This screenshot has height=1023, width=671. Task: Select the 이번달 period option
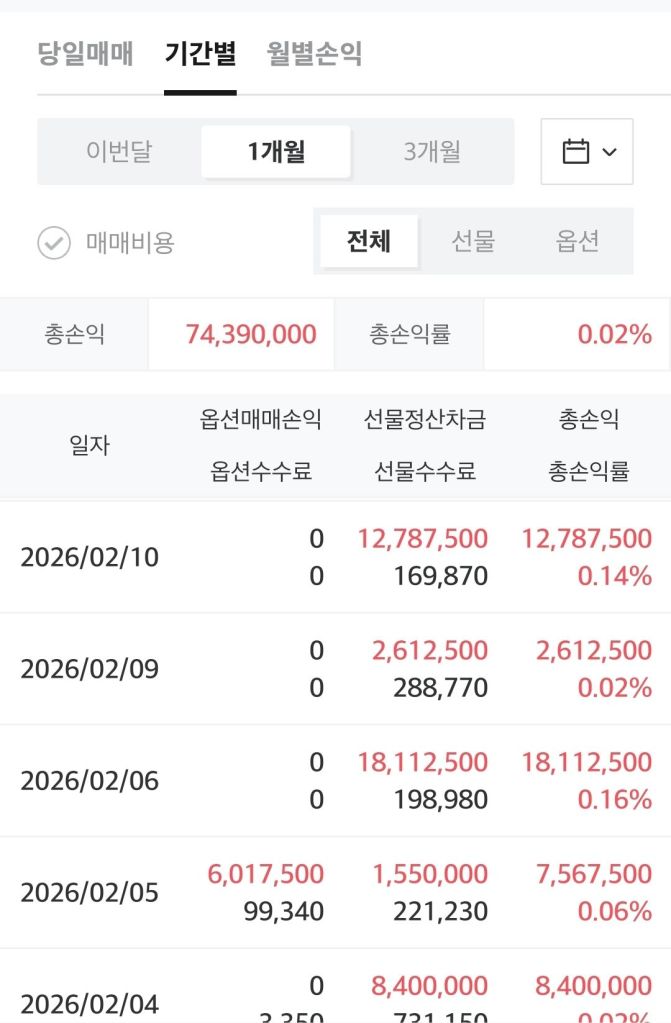click(x=119, y=152)
